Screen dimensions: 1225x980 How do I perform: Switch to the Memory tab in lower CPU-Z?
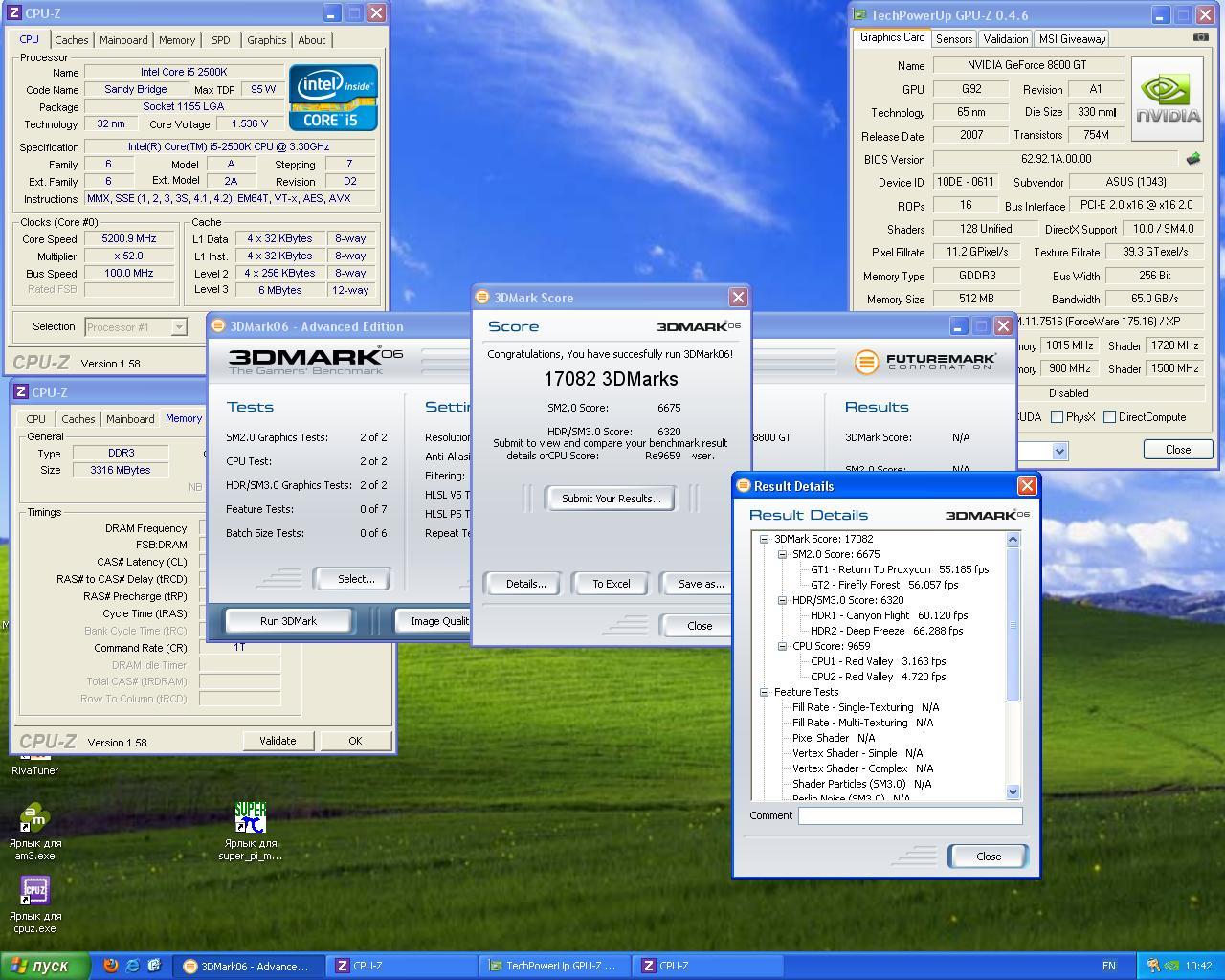[x=184, y=418]
